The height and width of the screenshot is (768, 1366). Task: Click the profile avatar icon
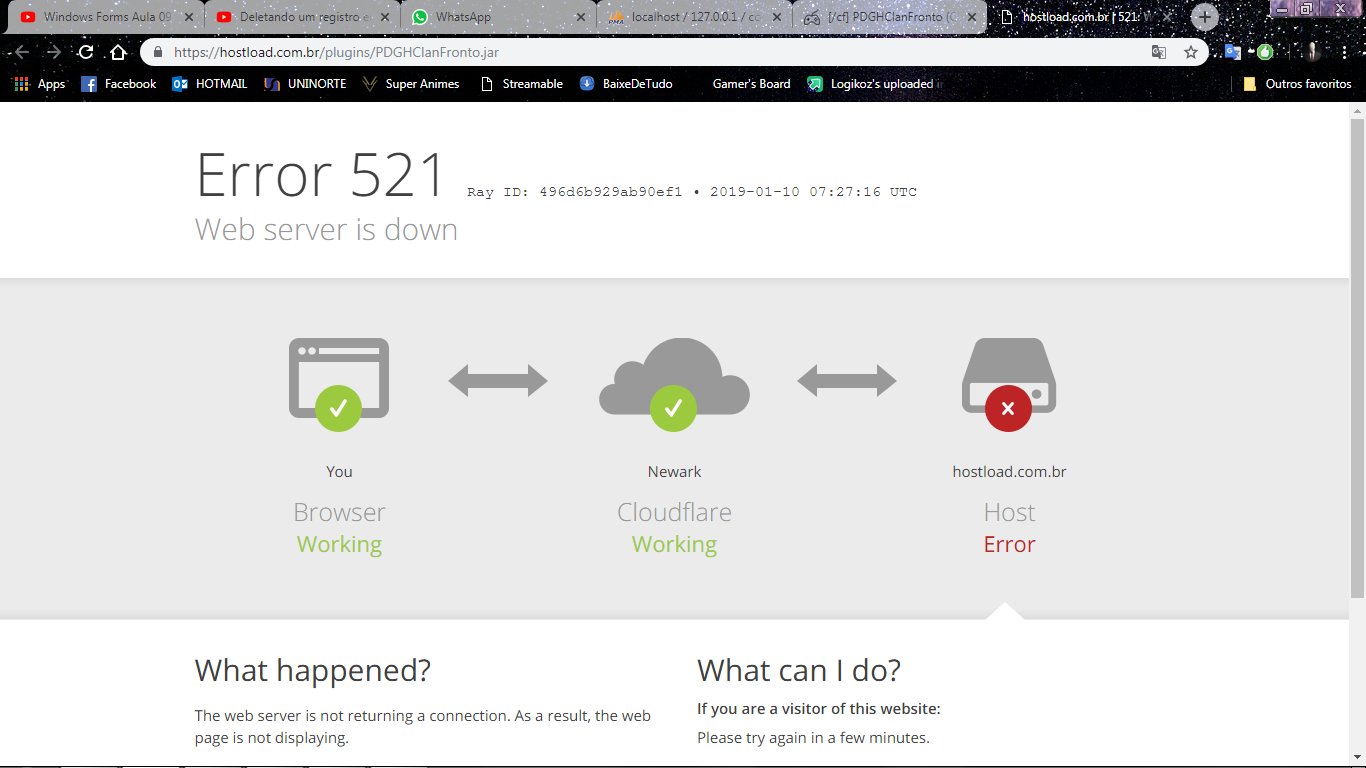pos(1313,52)
